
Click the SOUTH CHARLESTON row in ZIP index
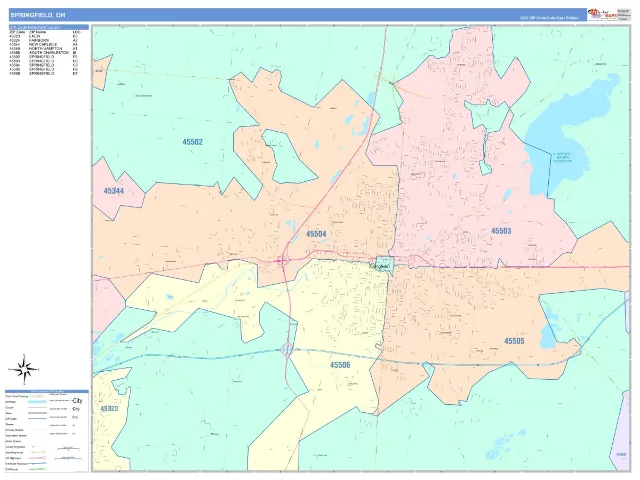pyautogui.click(x=44, y=53)
